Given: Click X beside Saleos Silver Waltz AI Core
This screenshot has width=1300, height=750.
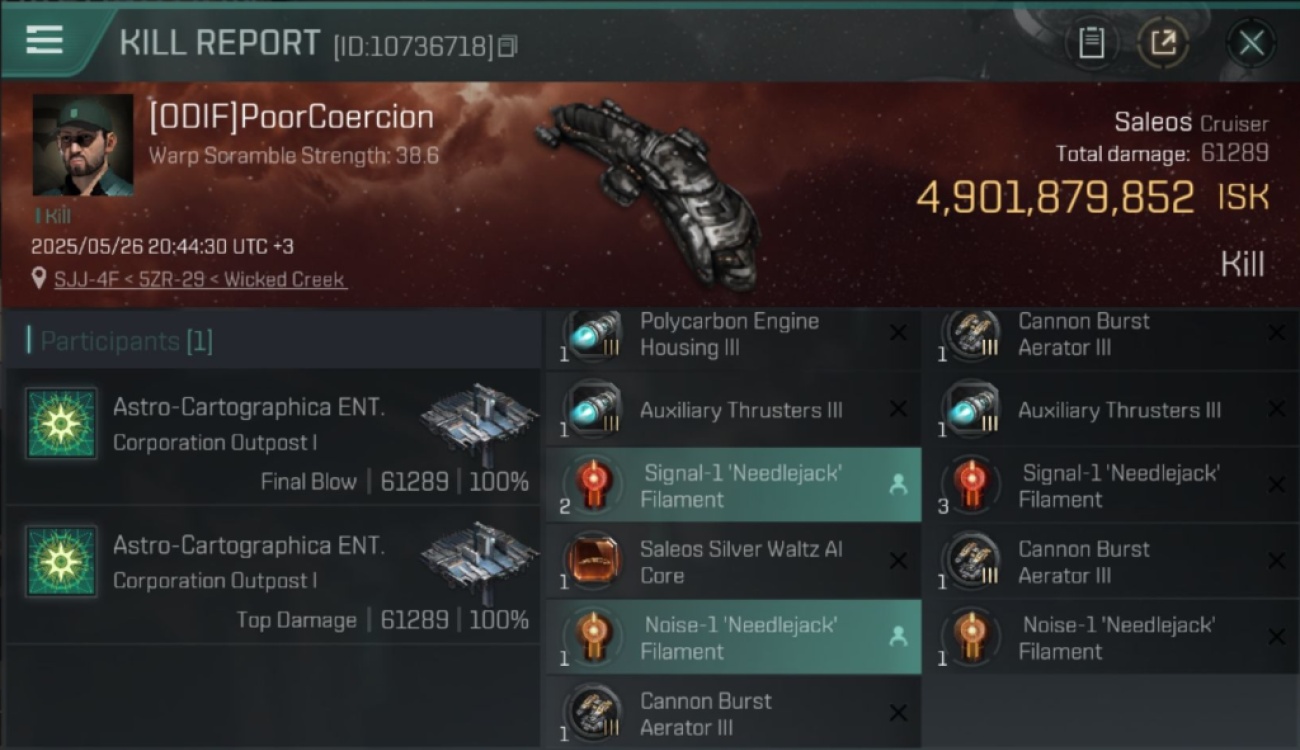Looking at the screenshot, I should pyautogui.click(x=898, y=561).
